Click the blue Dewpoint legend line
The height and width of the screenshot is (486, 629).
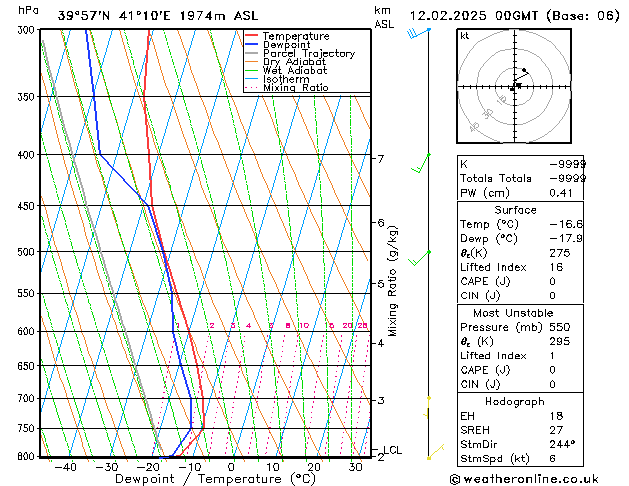[251, 45]
